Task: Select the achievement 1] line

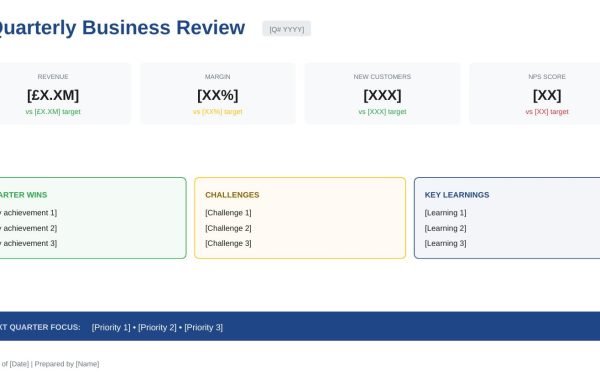Action: 29,213
